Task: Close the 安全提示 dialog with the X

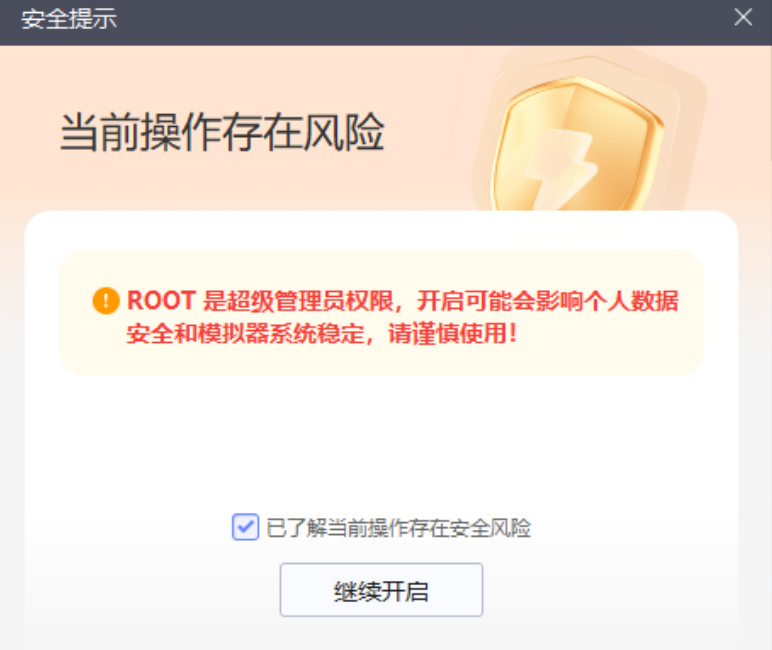Action: coord(743,17)
